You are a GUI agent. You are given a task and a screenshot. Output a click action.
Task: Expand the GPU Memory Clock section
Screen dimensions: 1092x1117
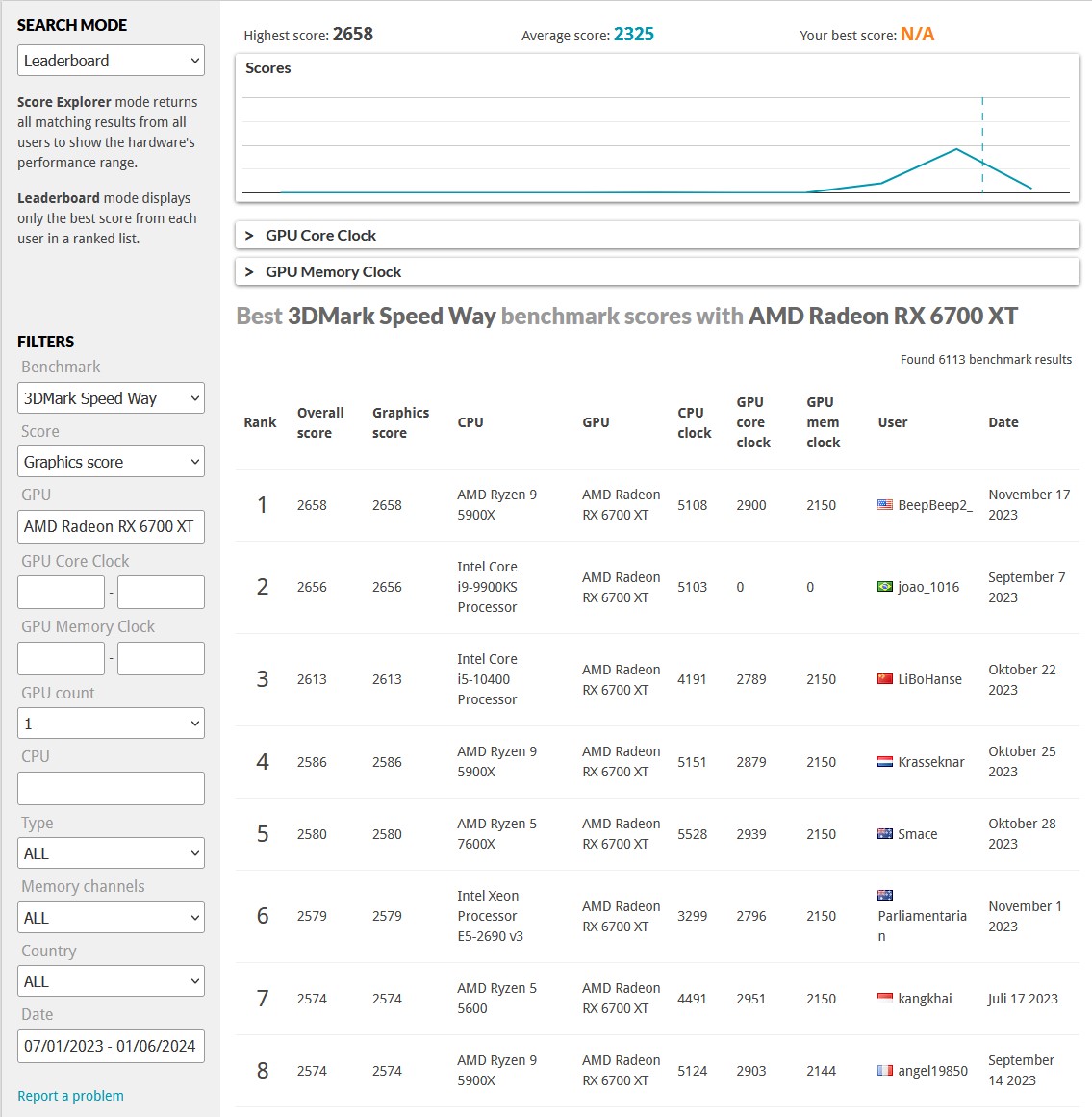click(x=657, y=271)
